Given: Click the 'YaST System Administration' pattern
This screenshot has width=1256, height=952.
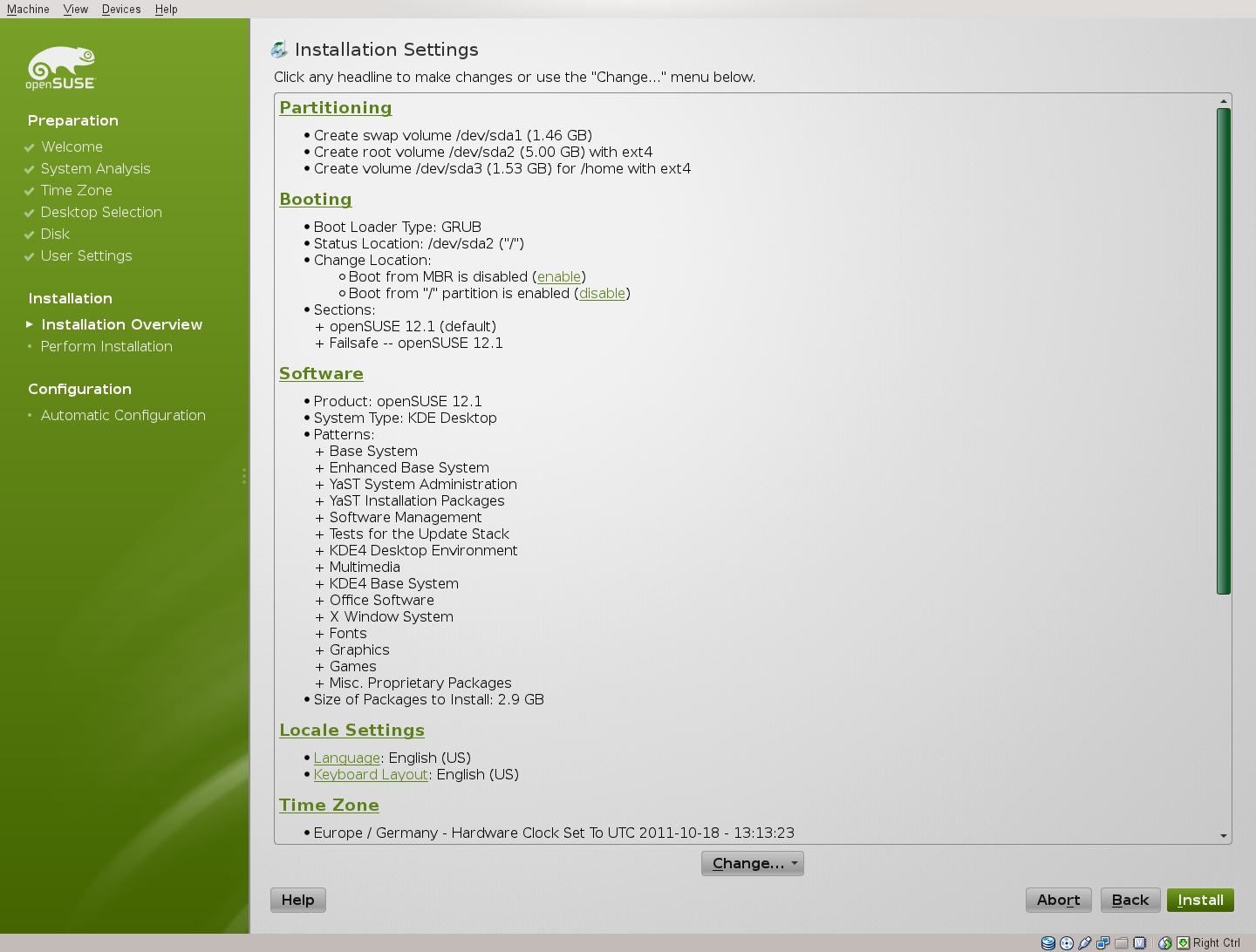Looking at the screenshot, I should [x=423, y=484].
